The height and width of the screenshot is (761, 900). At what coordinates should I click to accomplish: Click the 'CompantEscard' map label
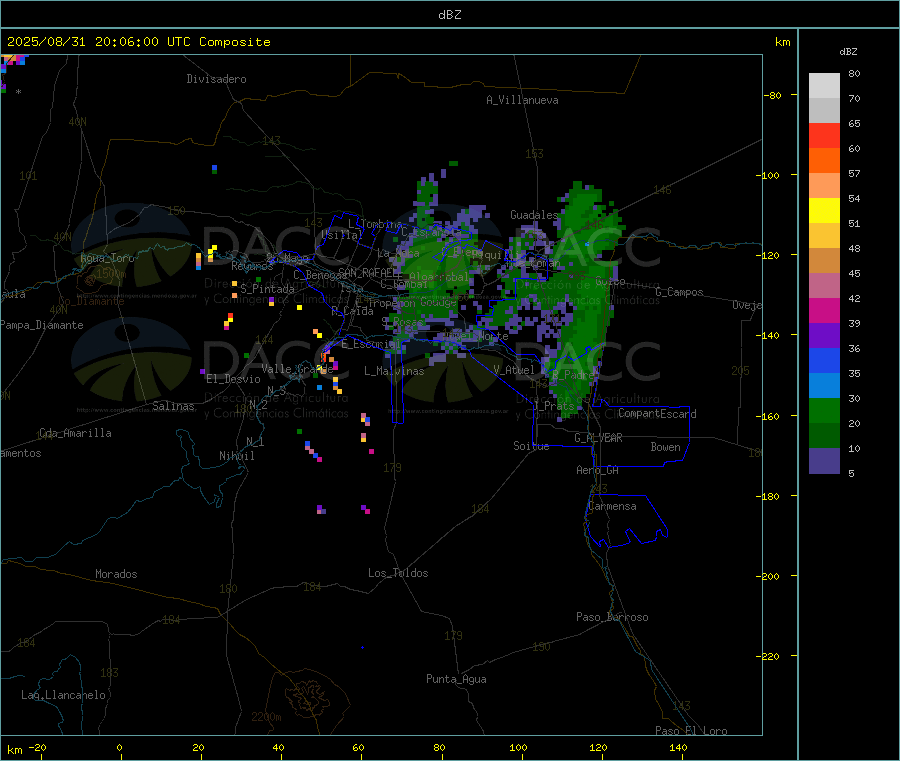tap(657, 414)
